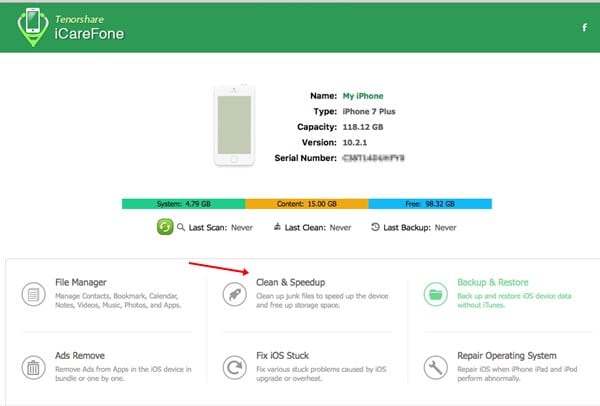This screenshot has width=600, height=406.
Task: Open the File Manager title
Action: pos(81,282)
